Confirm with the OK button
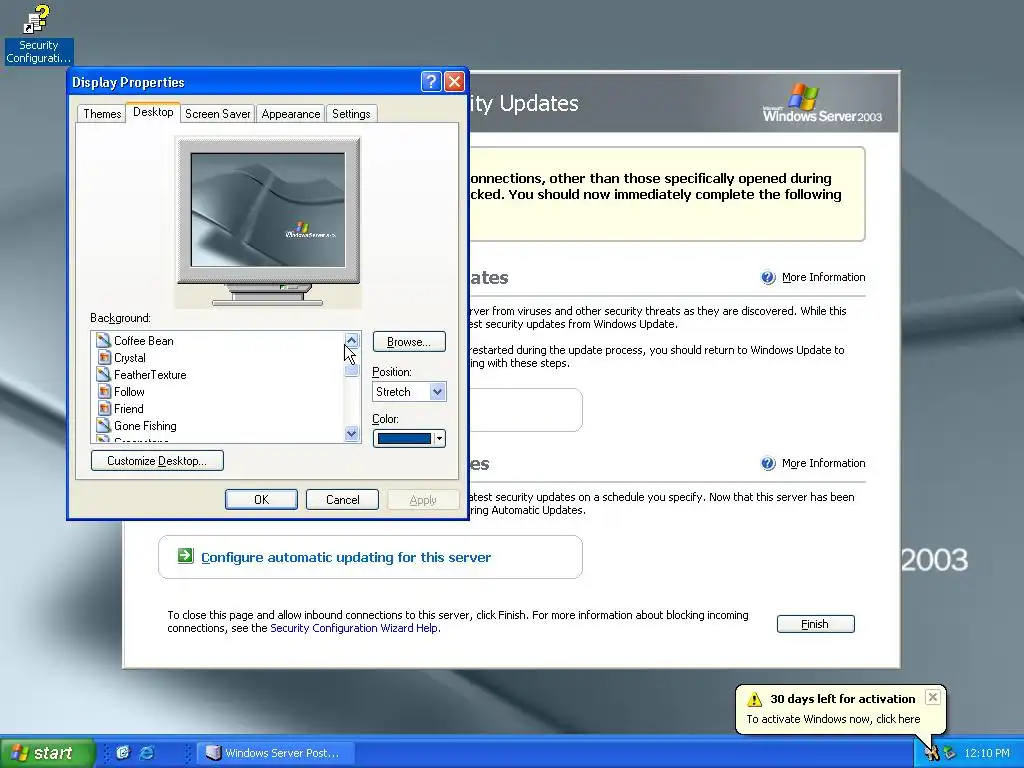This screenshot has height=768, width=1024. tap(261, 500)
